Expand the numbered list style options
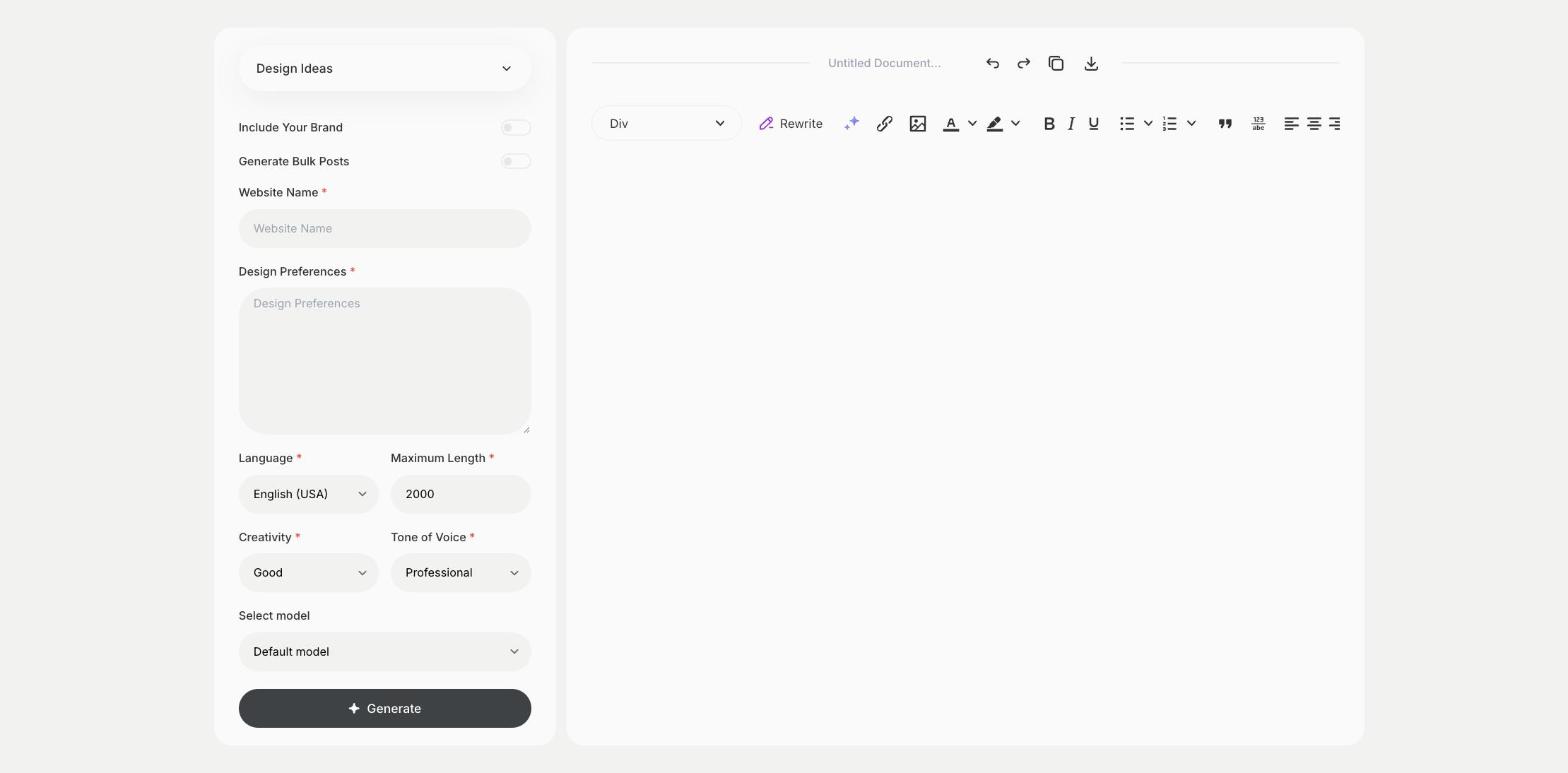The height and width of the screenshot is (773, 1568). 1191,123
